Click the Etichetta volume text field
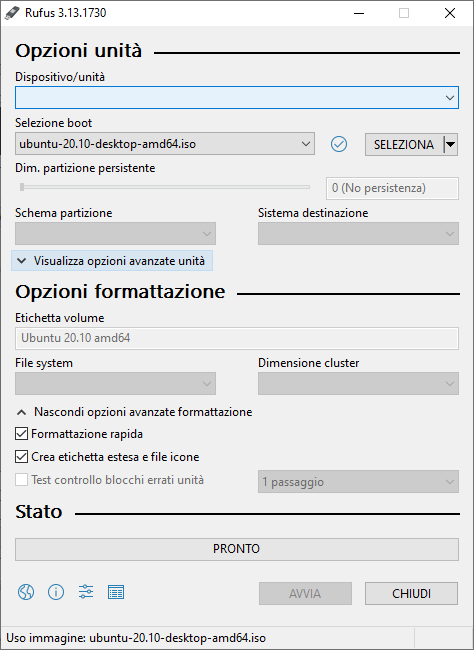The width and height of the screenshot is (474, 650). pos(237,338)
